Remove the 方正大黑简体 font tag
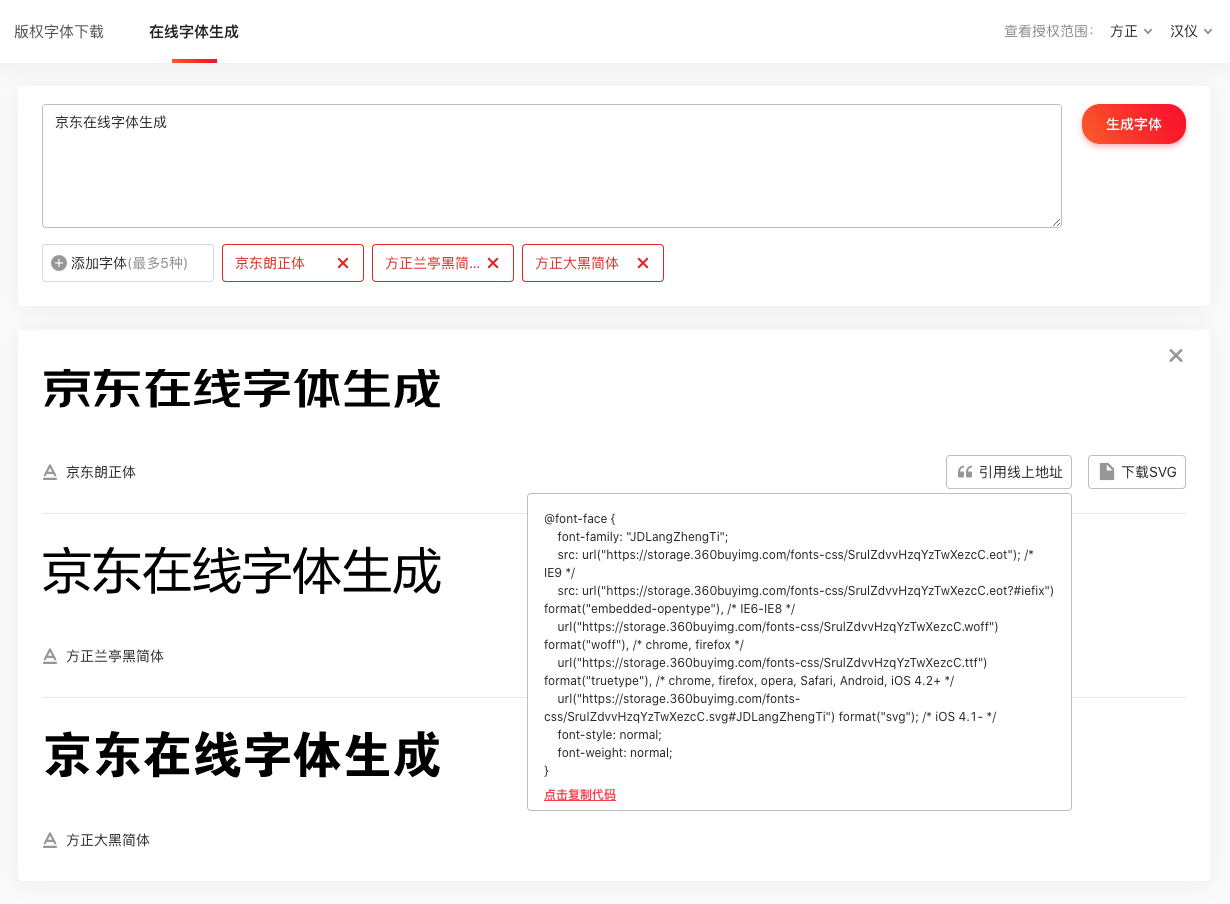The width and height of the screenshot is (1230, 904). [643, 263]
